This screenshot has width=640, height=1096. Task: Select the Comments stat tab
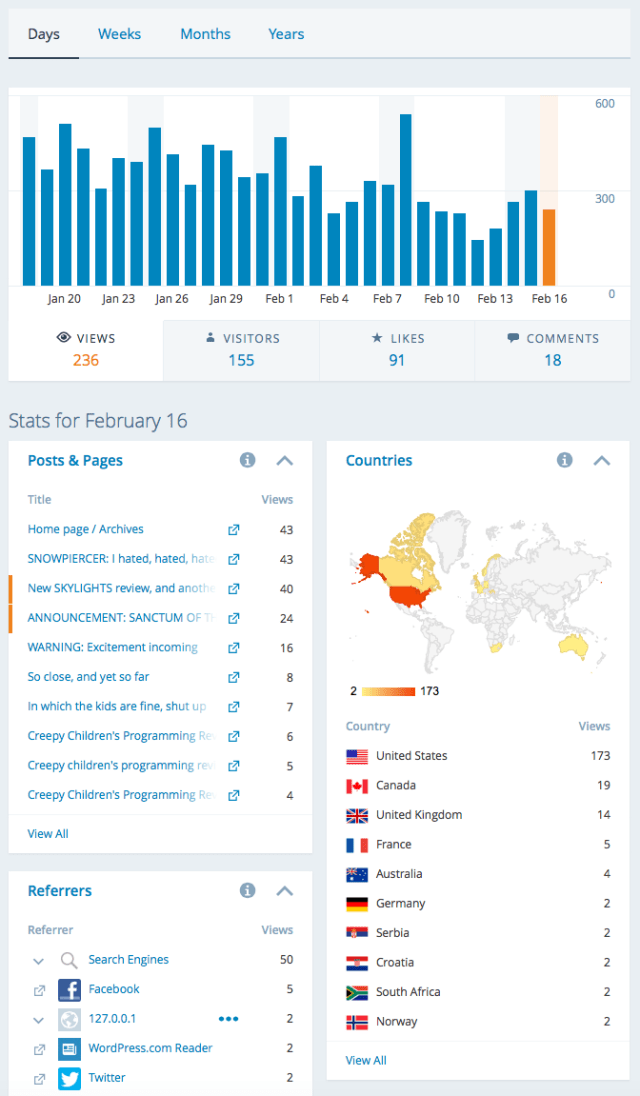pos(553,350)
